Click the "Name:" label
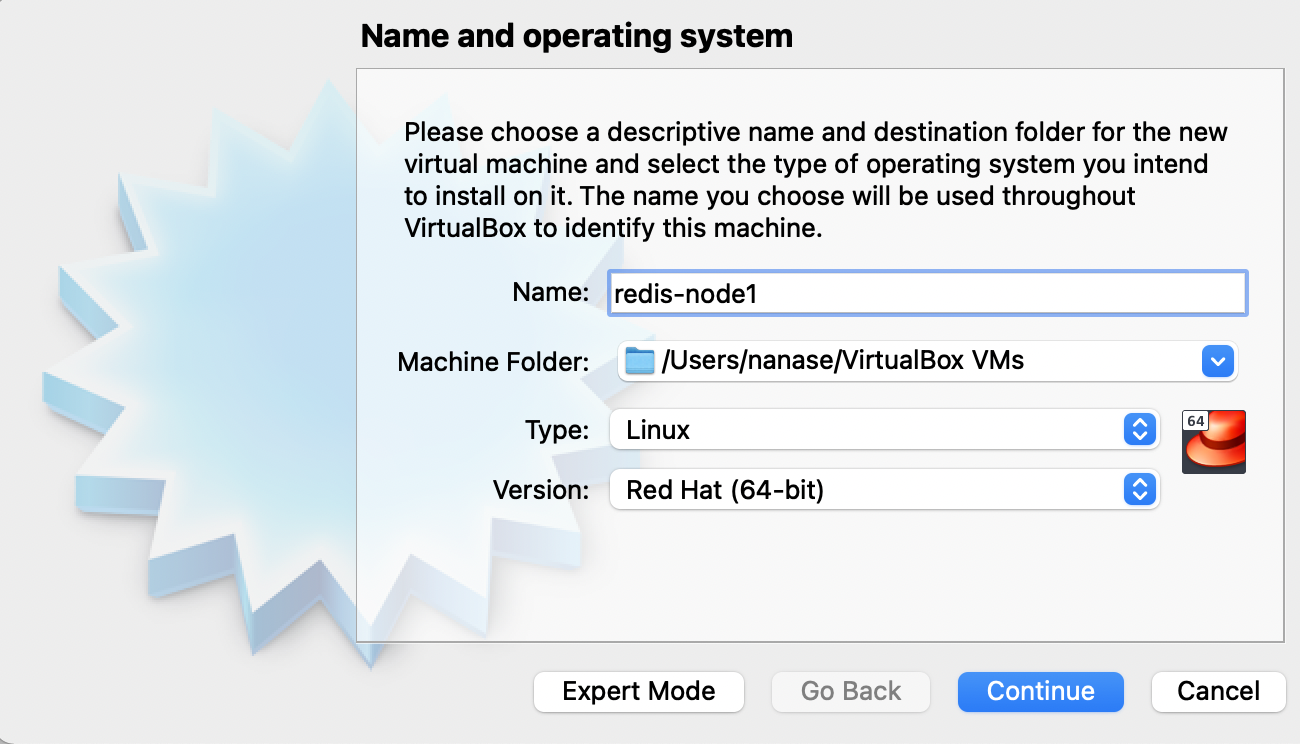1300x744 pixels. 551,292
